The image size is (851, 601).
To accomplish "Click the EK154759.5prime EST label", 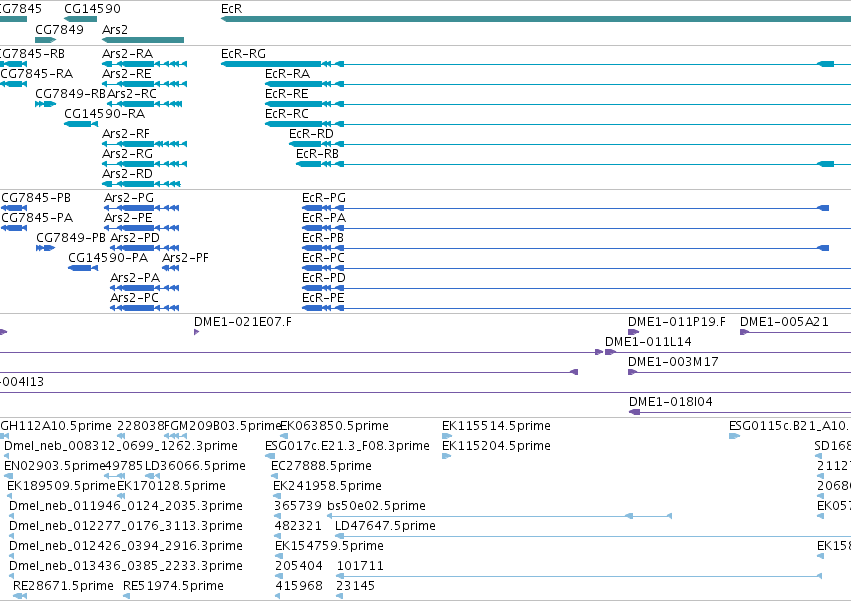I will tap(329, 547).
